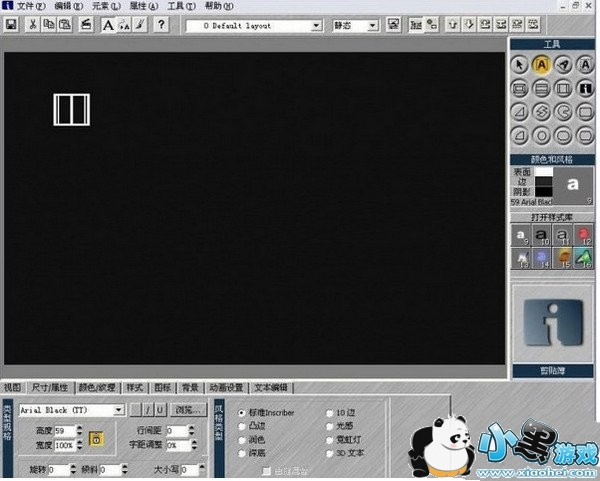Select the arrow pointer tool in tools panel

[521, 64]
